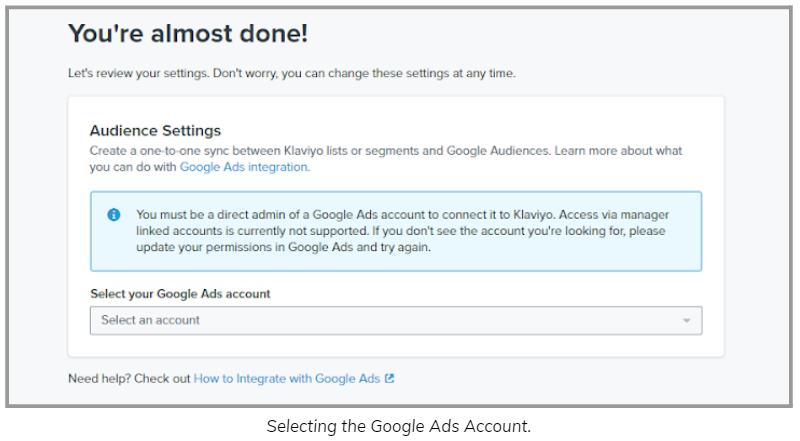Click the "you can do with" text before link
Screen dimensions: 800x441
pyautogui.click(x=133, y=167)
